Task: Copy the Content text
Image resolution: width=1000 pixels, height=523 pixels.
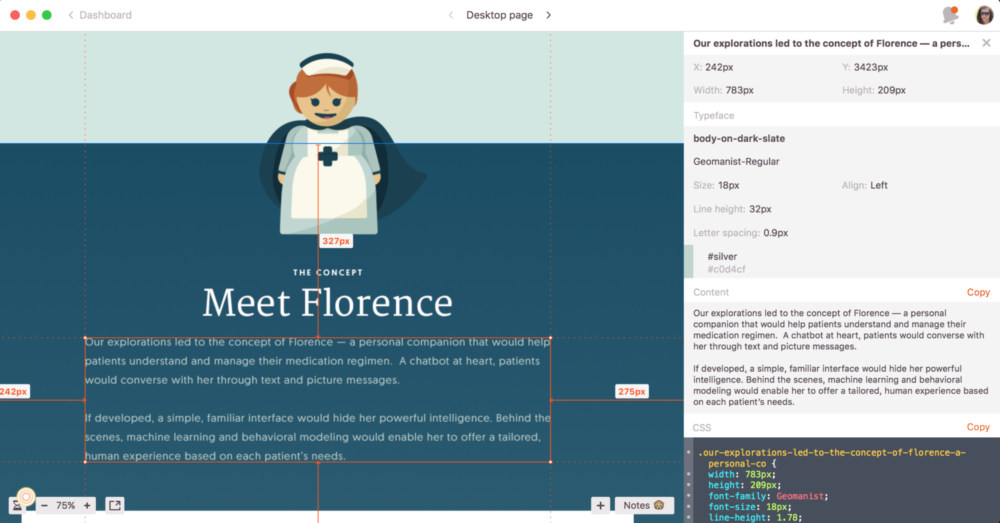Action: pos(978,292)
